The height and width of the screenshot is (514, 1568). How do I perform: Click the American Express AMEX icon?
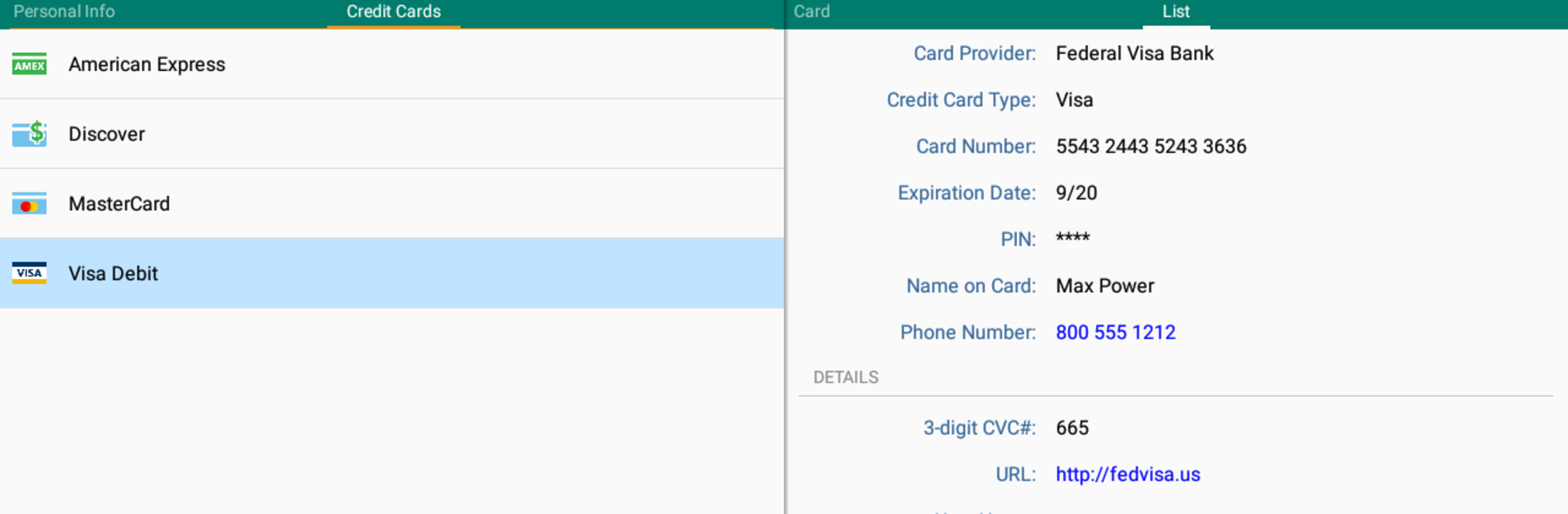[x=29, y=64]
